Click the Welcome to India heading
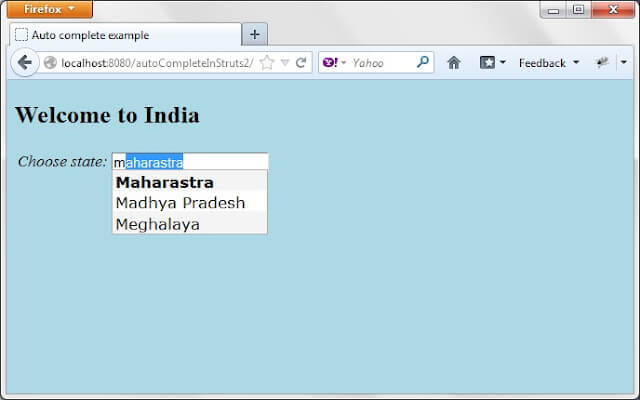640x400 pixels. pos(107,115)
